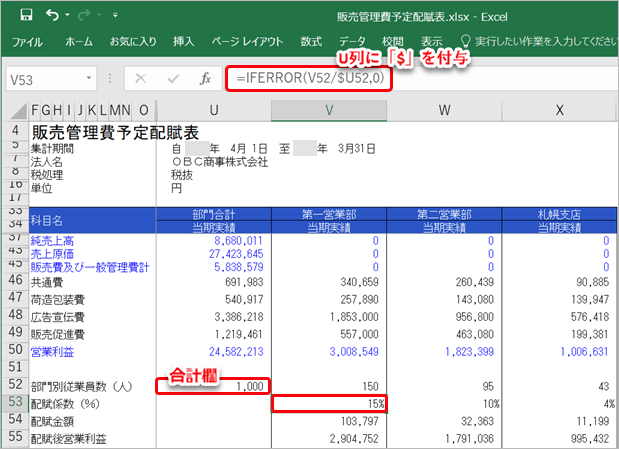Screen dimensions: 619x449
Task: Select column W header
Action: click(x=444, y=110)
